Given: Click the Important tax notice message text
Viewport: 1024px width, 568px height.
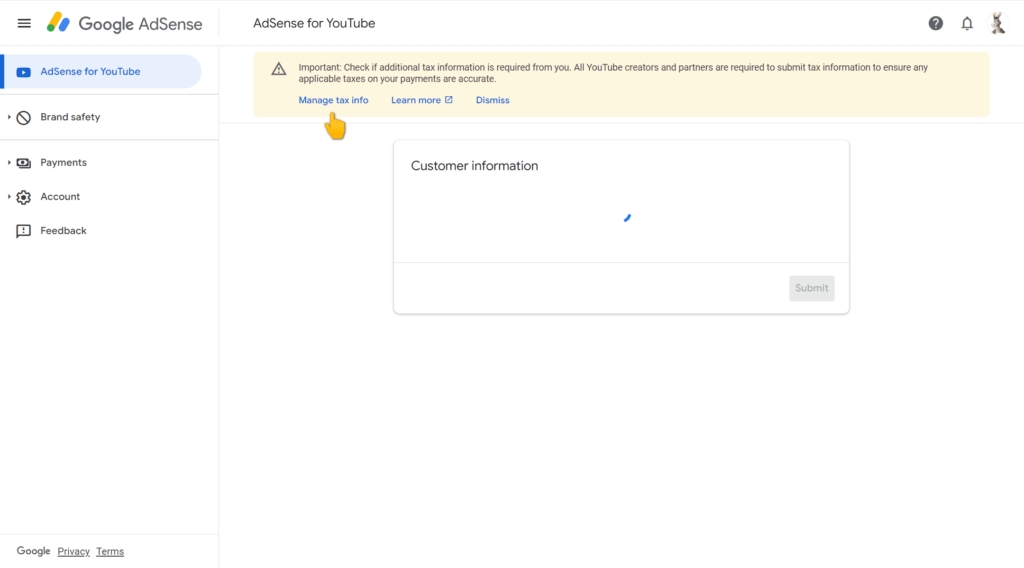Looking at the screenshot, I should coord(613,73).
